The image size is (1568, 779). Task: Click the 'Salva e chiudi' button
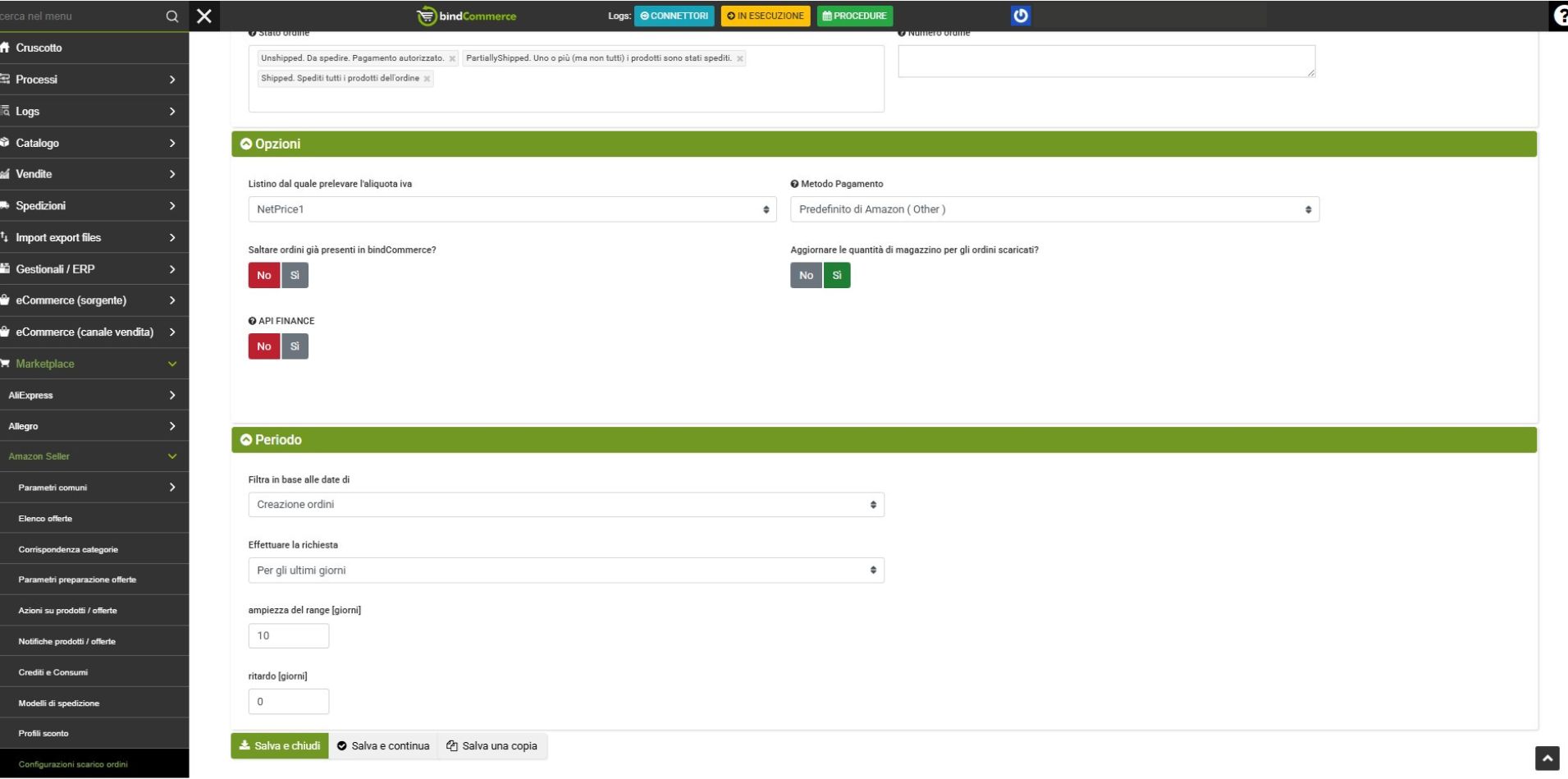(280, 746)
